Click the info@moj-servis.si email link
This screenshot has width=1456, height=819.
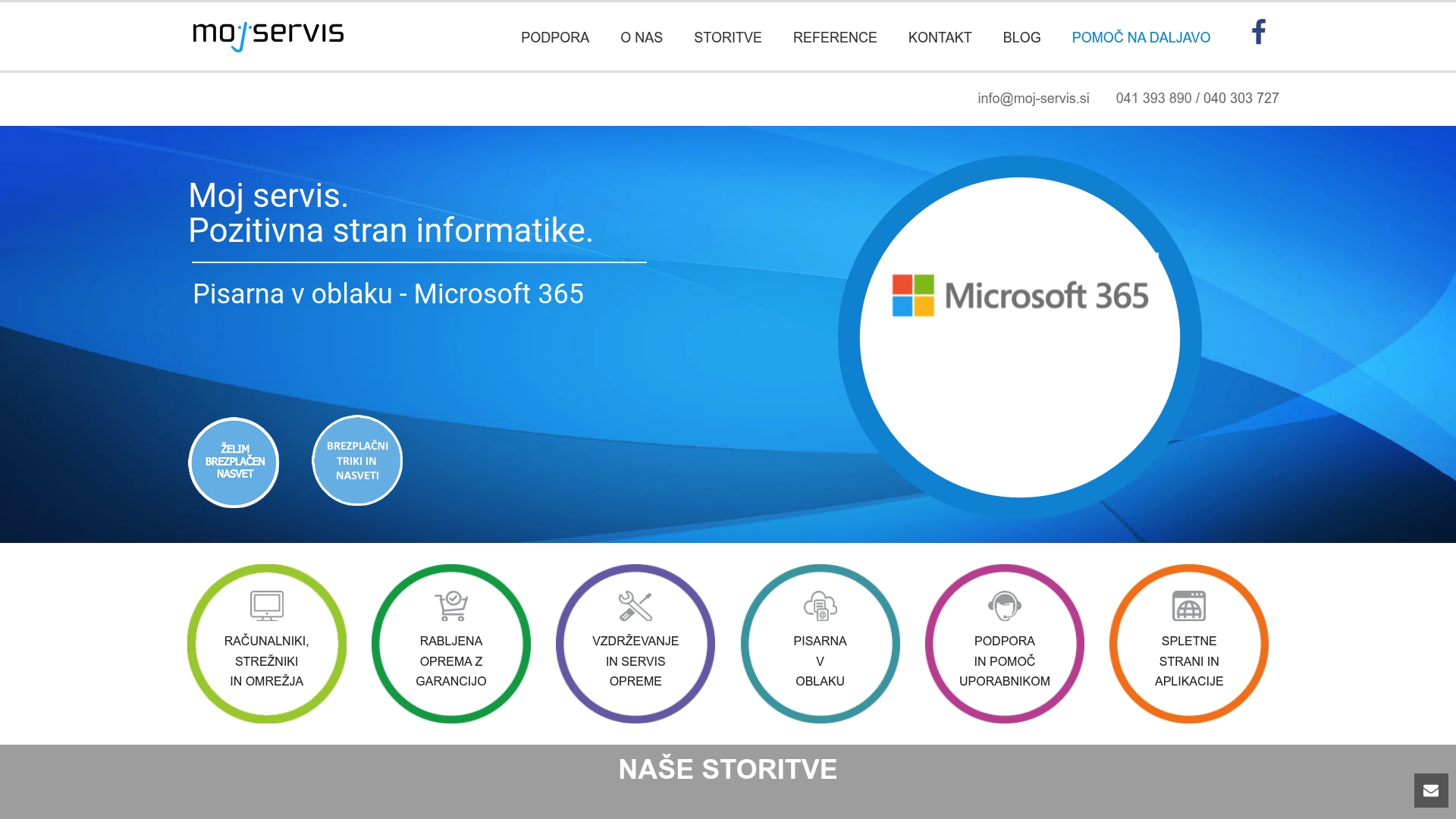pos(1033,98)
